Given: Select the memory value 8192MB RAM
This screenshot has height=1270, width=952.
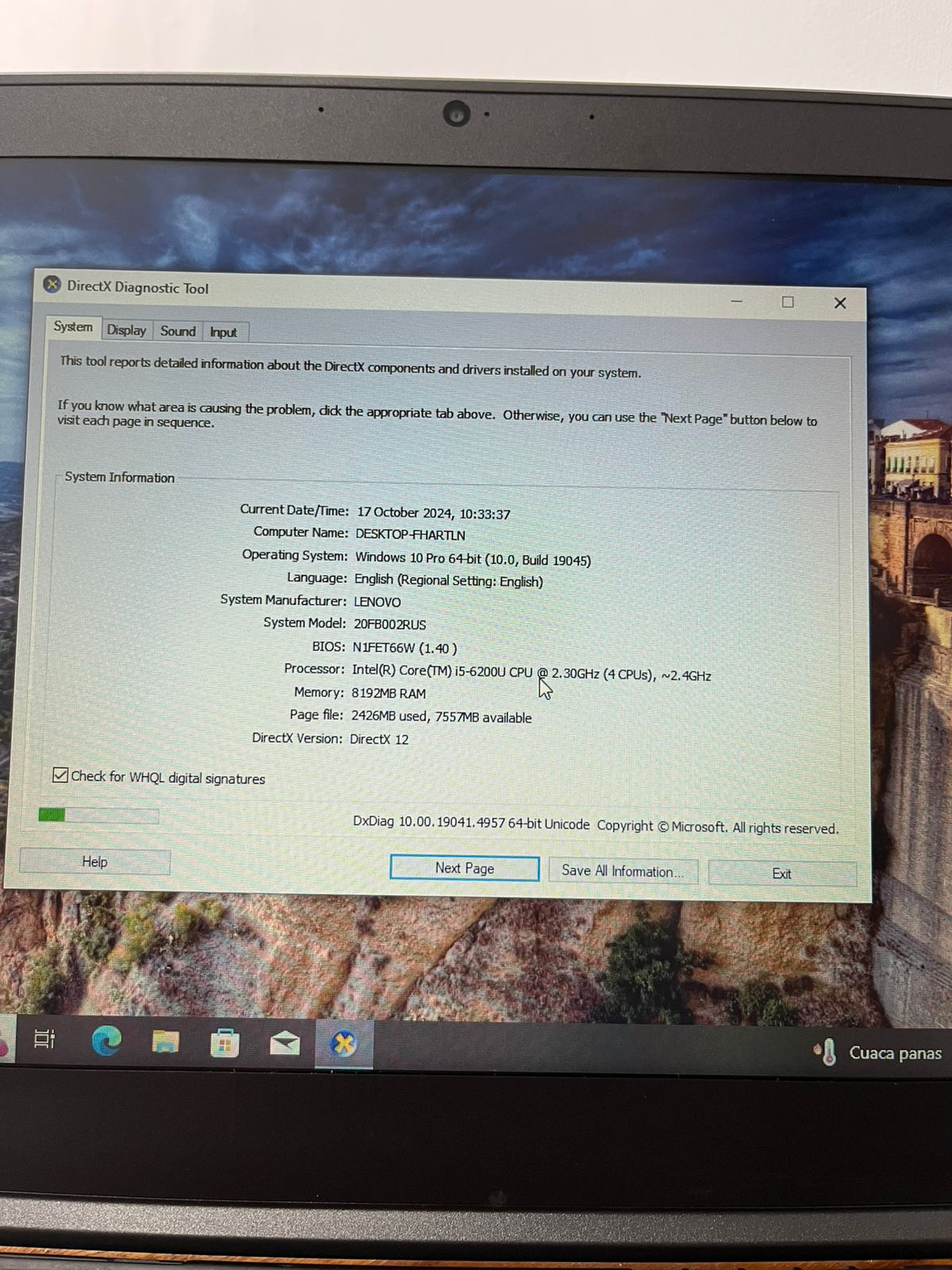Looking at the screenshot, I should 389,693.
